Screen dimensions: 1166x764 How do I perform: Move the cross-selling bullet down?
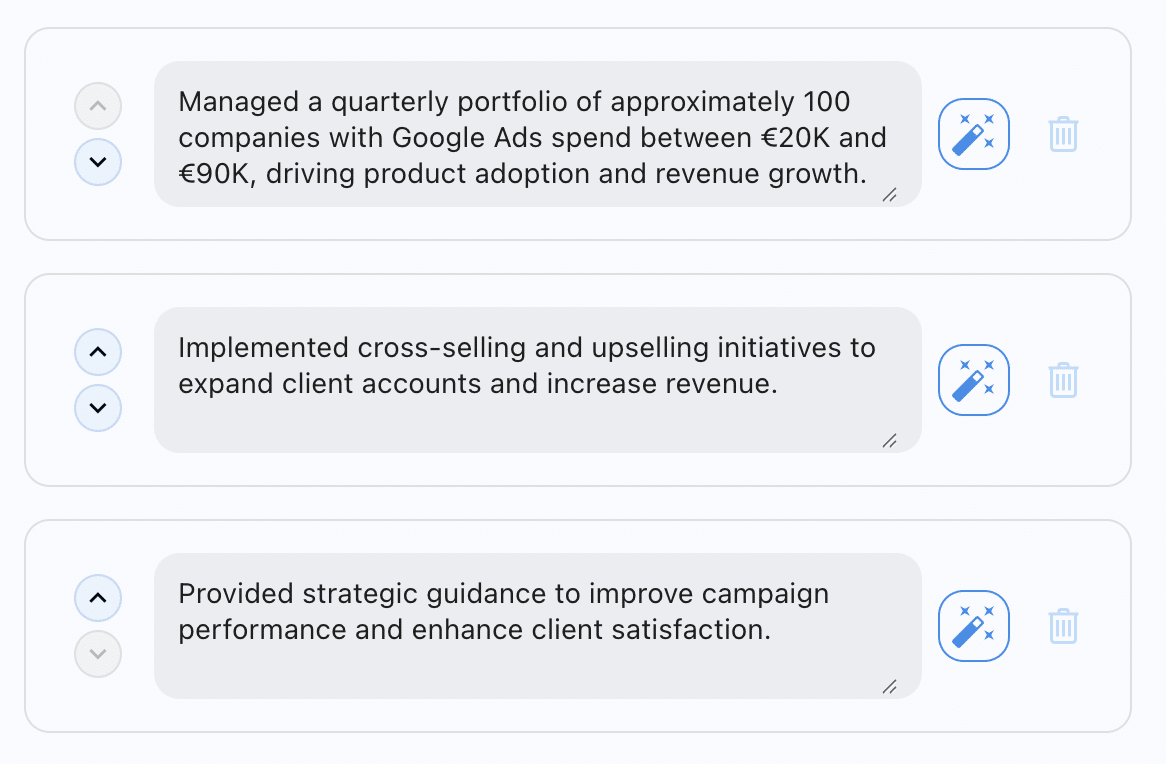click(x=98, y=408)
